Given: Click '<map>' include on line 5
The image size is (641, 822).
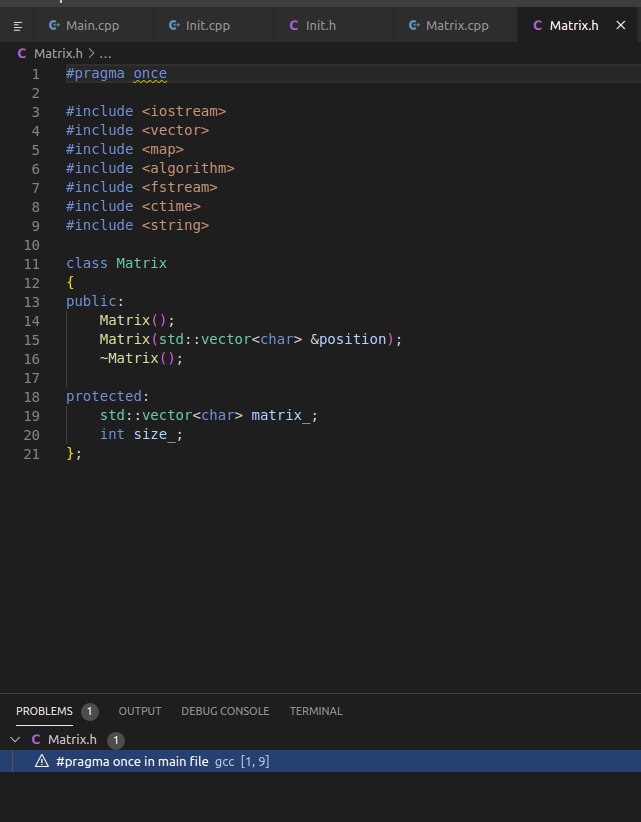Looking at the screenshot, I should tap(162, 149).
